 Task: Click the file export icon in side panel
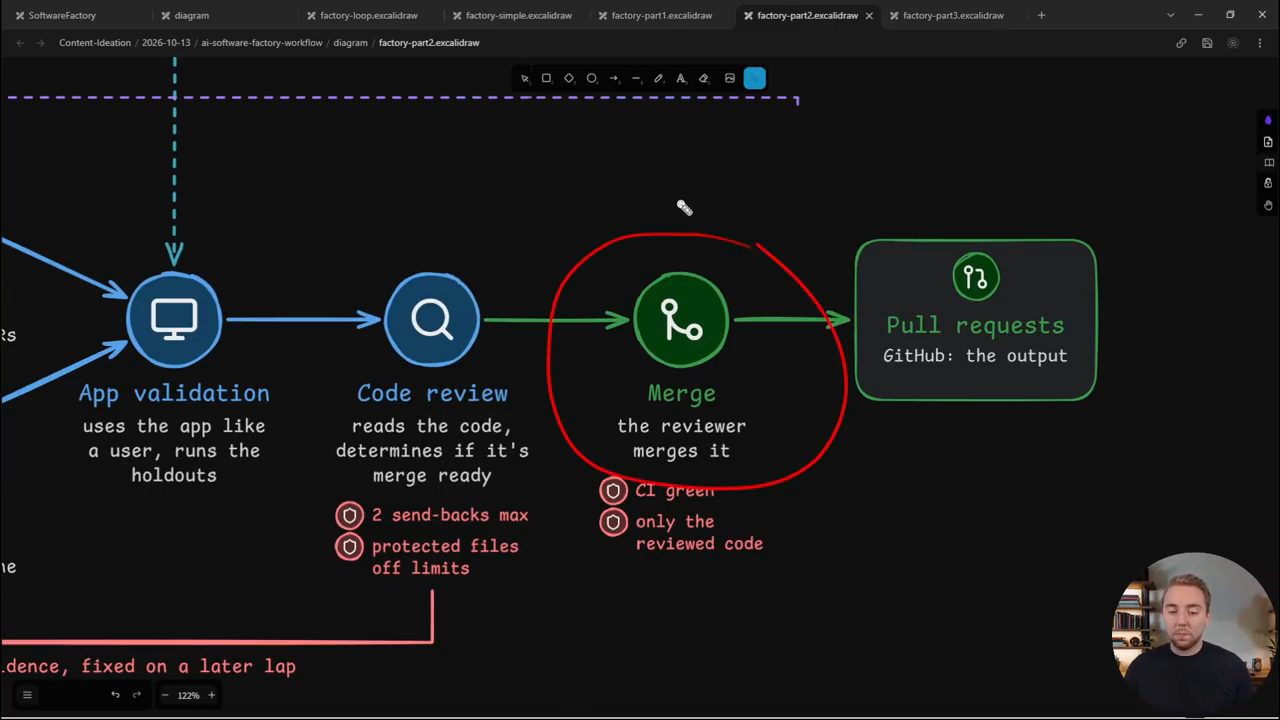click(x=1268, y=142)
